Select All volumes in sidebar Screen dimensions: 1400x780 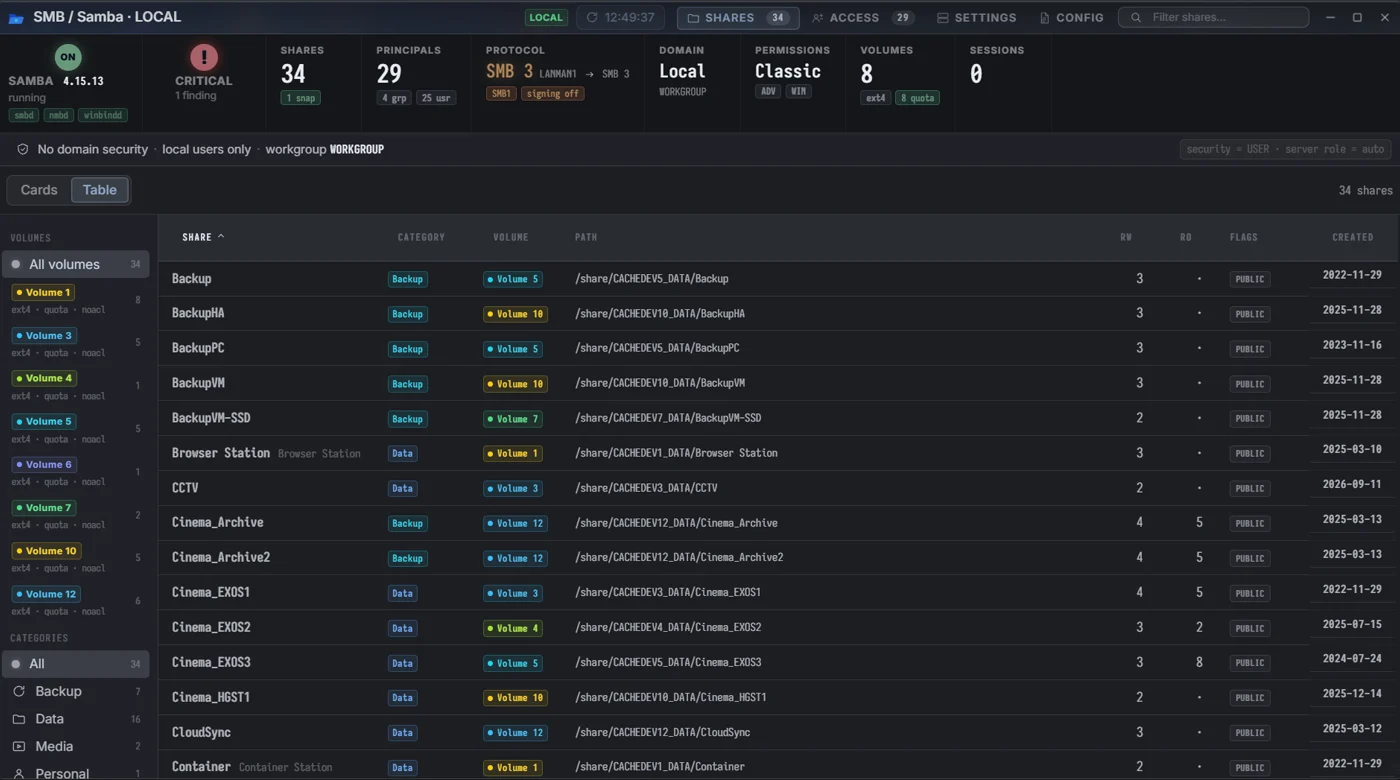(76, 264)
